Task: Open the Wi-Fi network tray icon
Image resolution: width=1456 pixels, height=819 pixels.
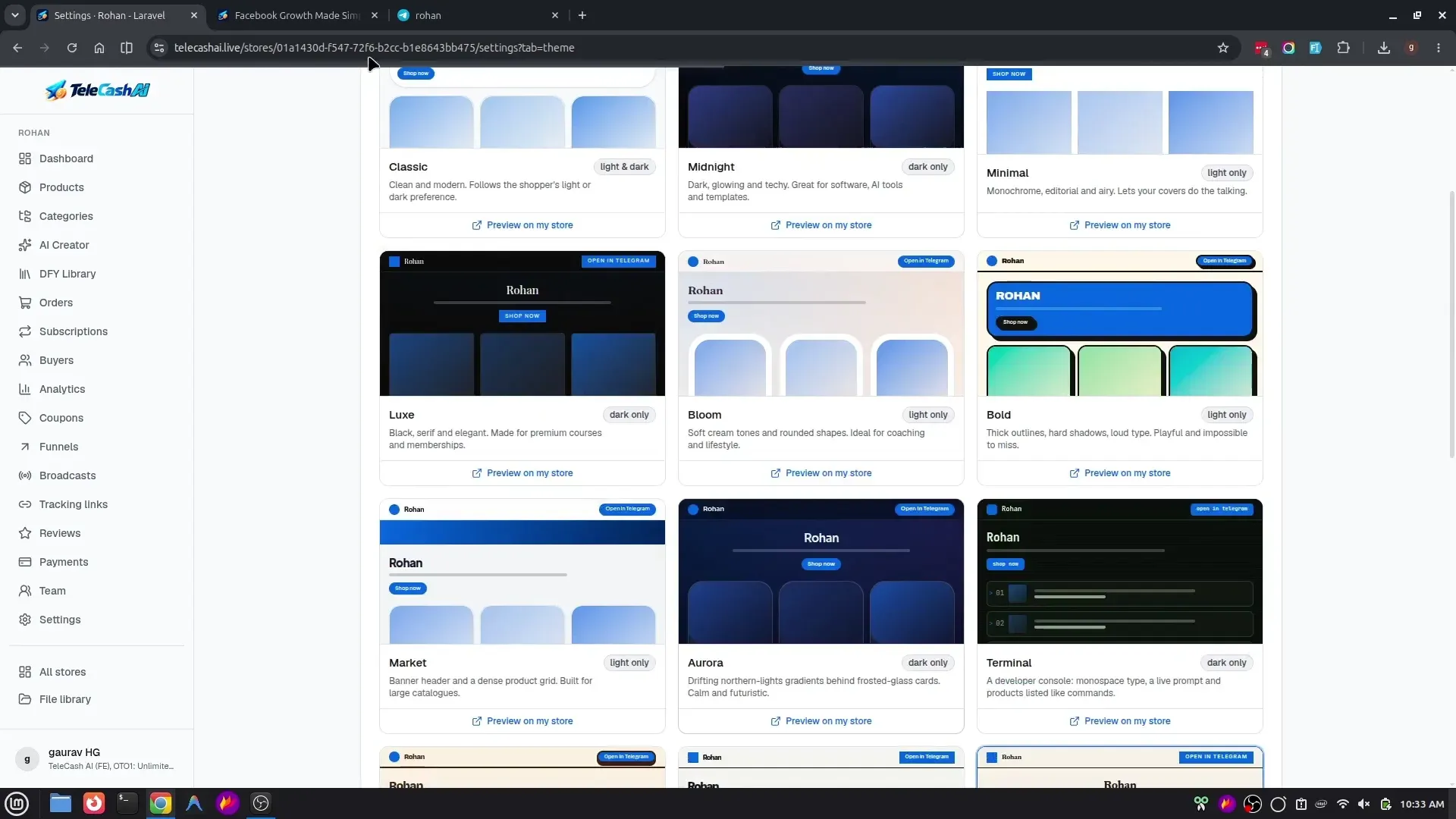Action: [x=1342, y=804]
